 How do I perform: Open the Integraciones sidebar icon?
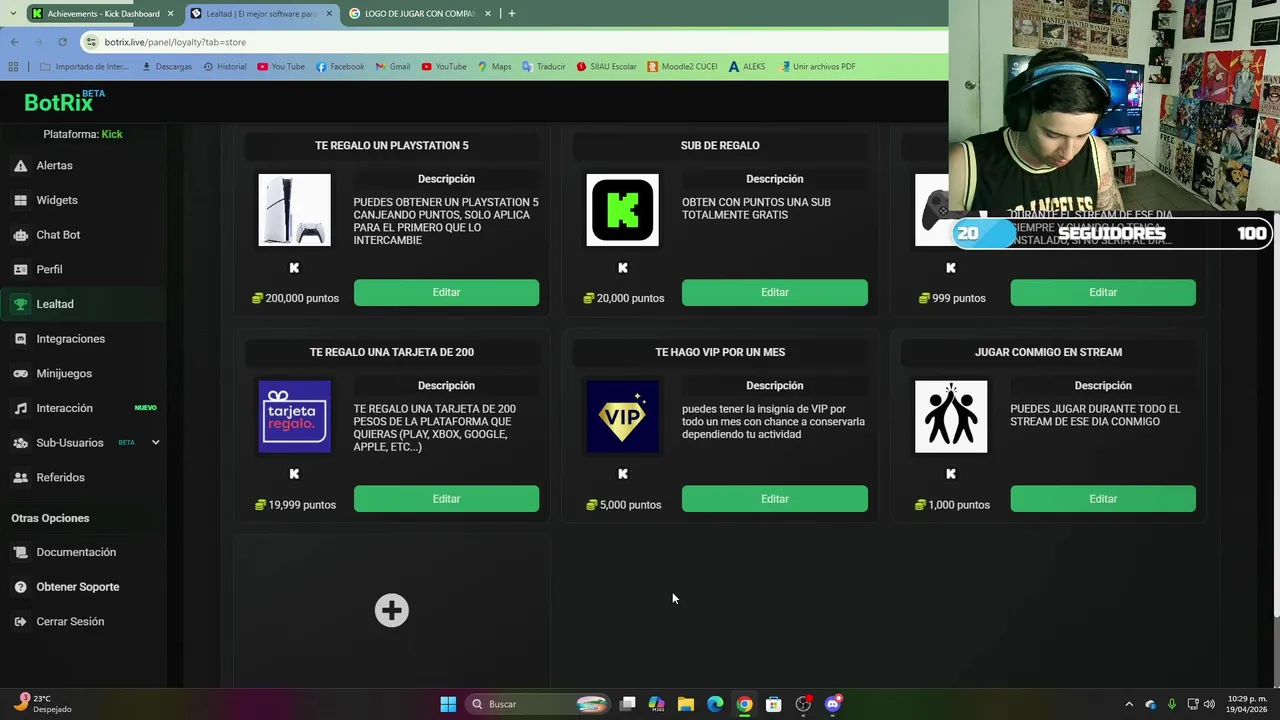20,339
